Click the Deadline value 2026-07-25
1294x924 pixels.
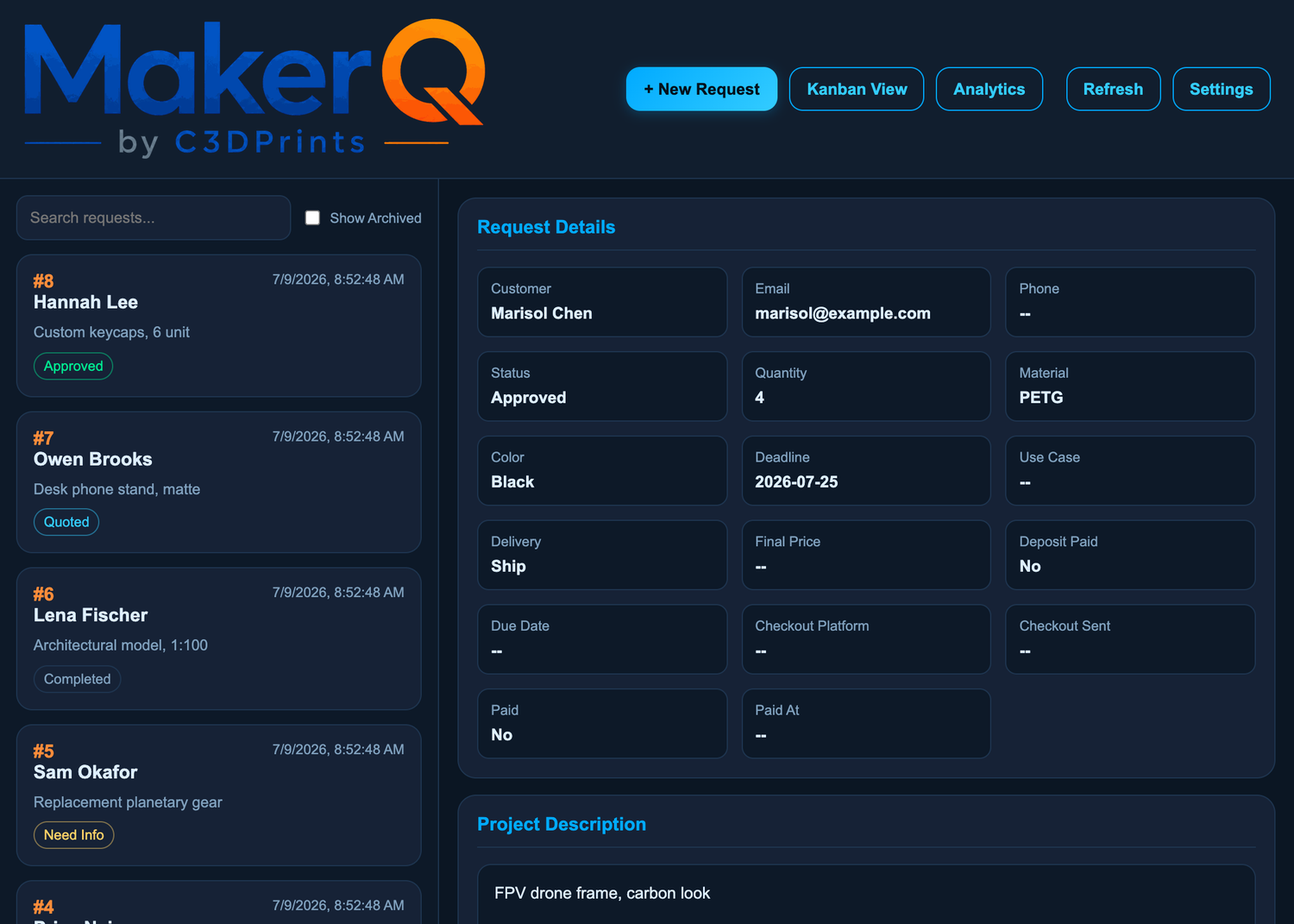(796, 482)
